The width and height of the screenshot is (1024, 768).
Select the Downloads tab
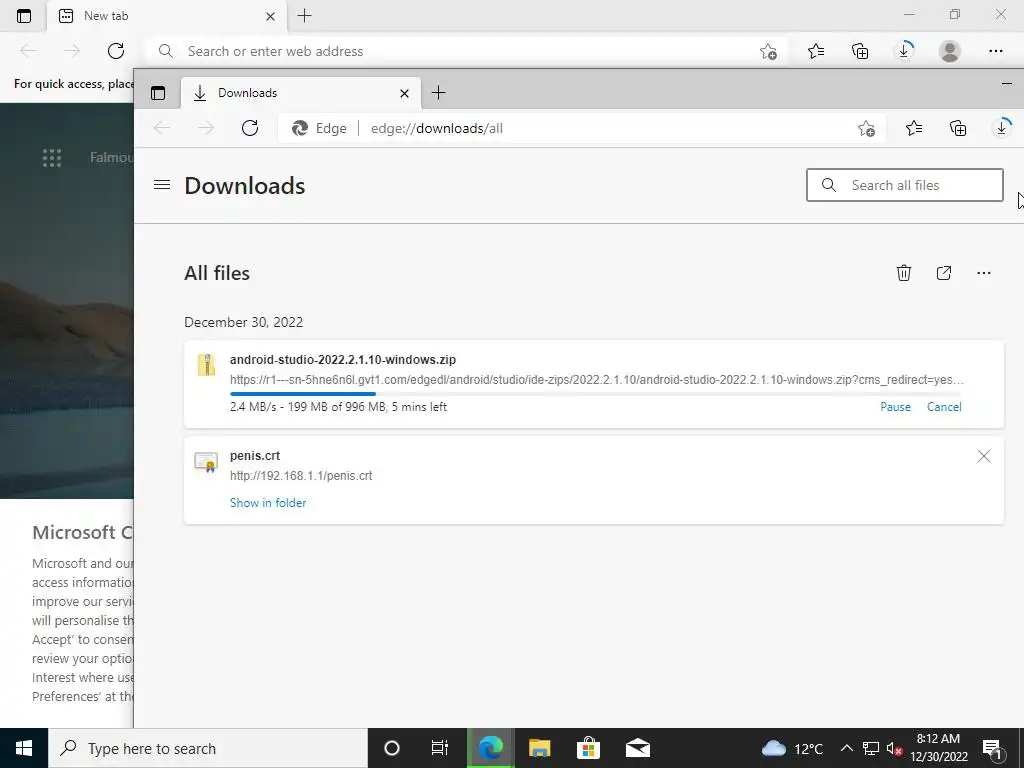(302, 93)
